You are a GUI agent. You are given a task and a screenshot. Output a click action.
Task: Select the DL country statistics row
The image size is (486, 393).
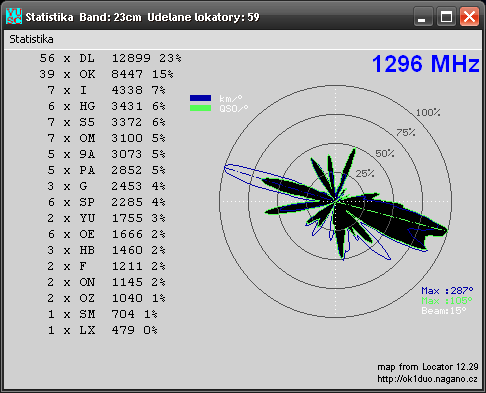pyautogui.click(x=110, y=58)
